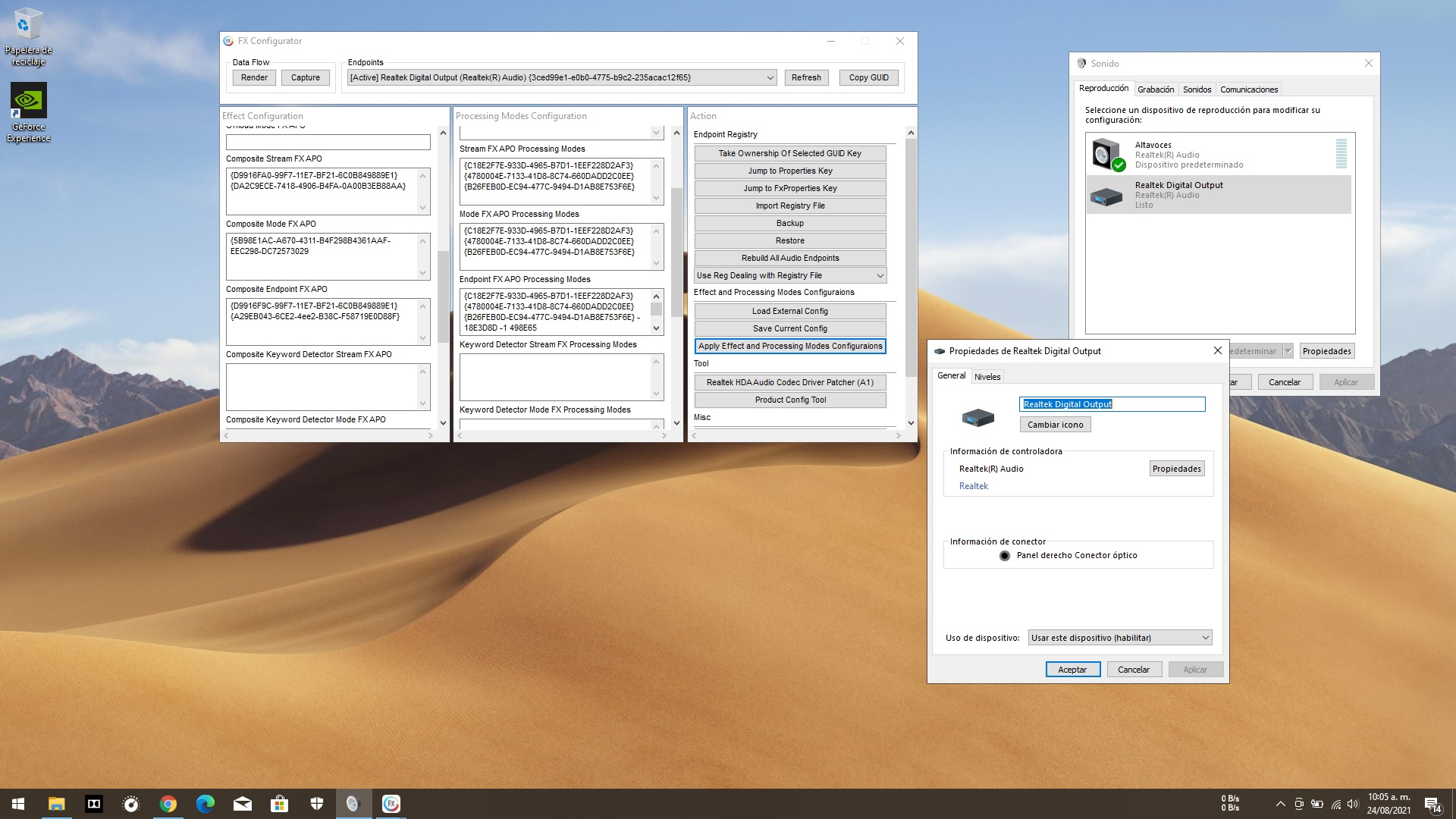The height and width of the screenshot is (819, 1456).
Task: Click Aceptar in the properties dialog
Action: tap(1072, 670)
